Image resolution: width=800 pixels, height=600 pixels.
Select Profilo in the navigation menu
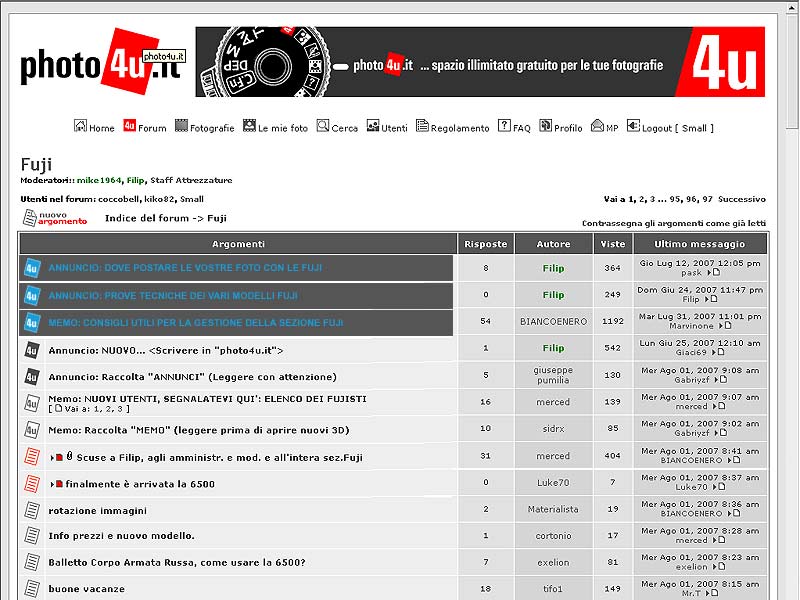568,128
